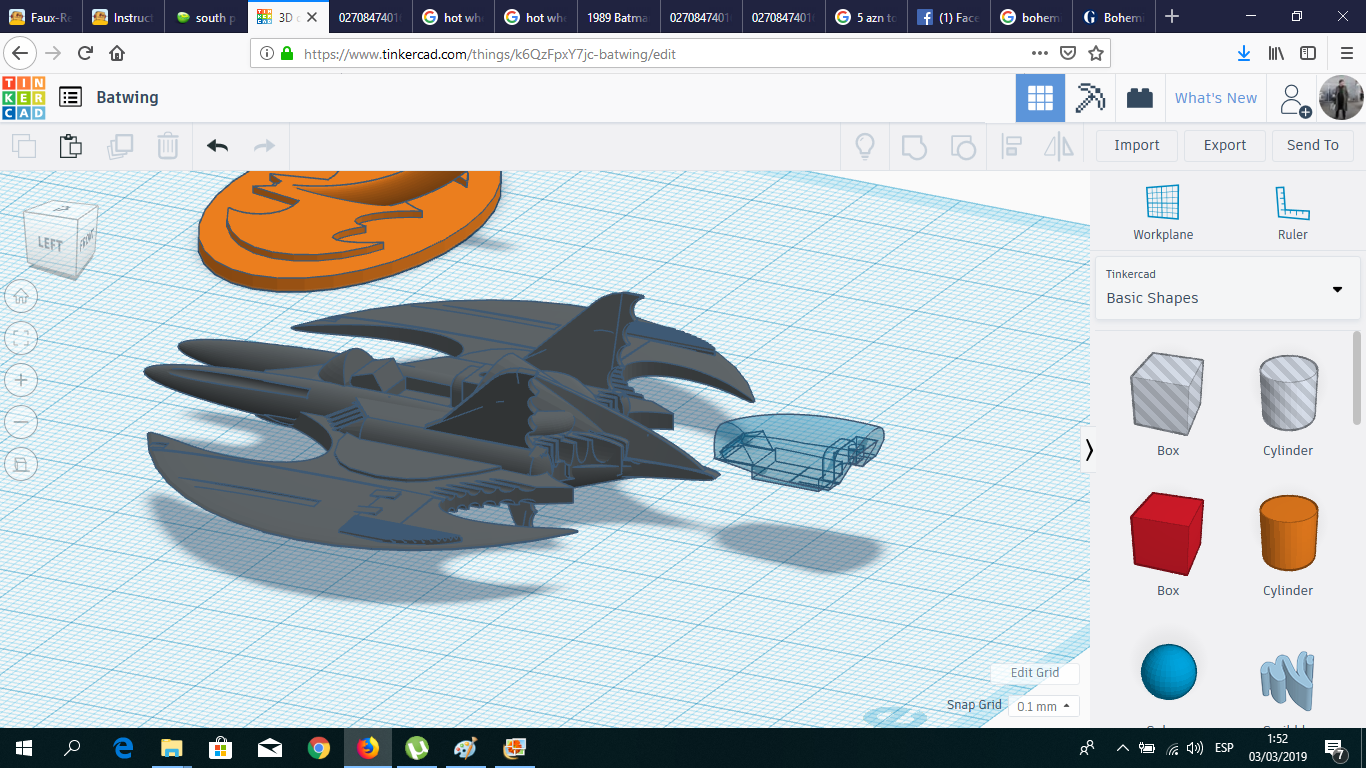Zoom in with the plus button
Screen dimensions: 1366x768
click(x=22, y=380)
